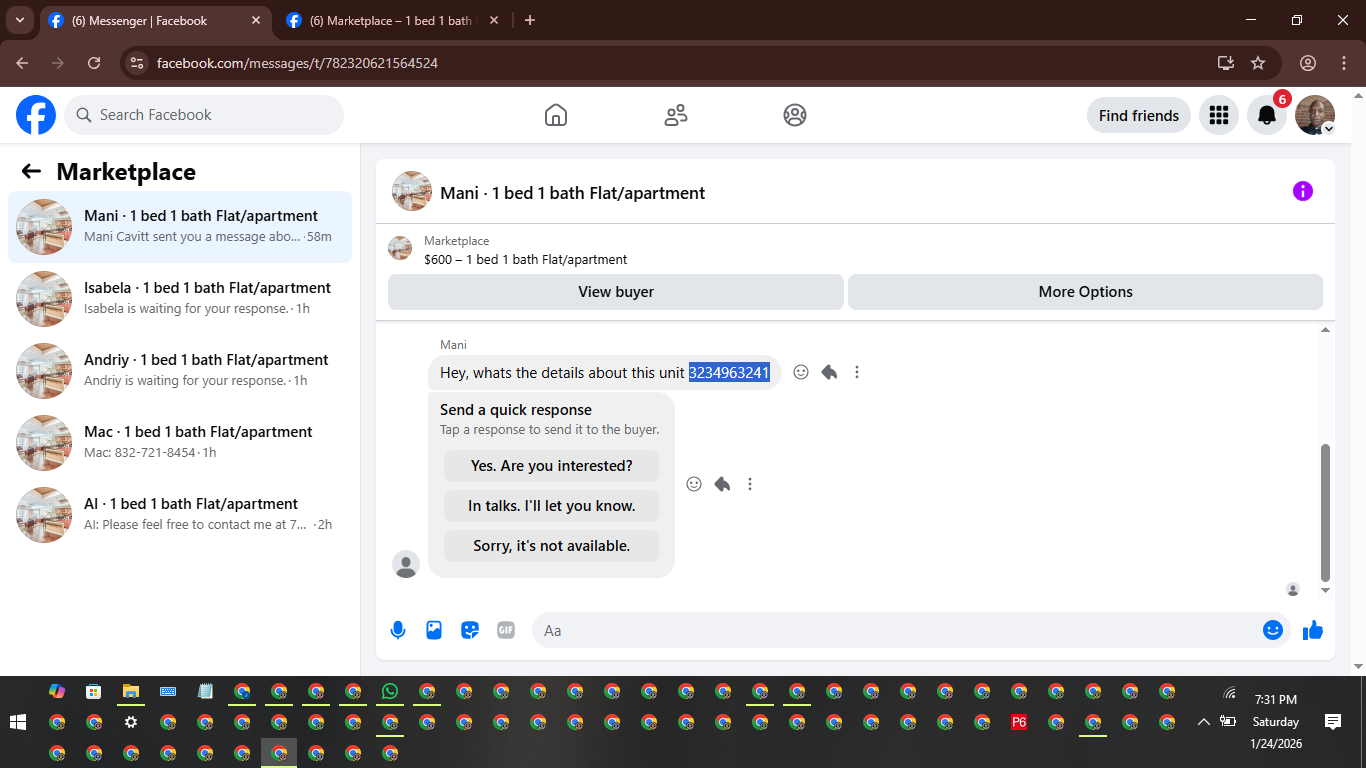Open Chrome three-dot menu

pyautogui.click(x=1344, y=63)
